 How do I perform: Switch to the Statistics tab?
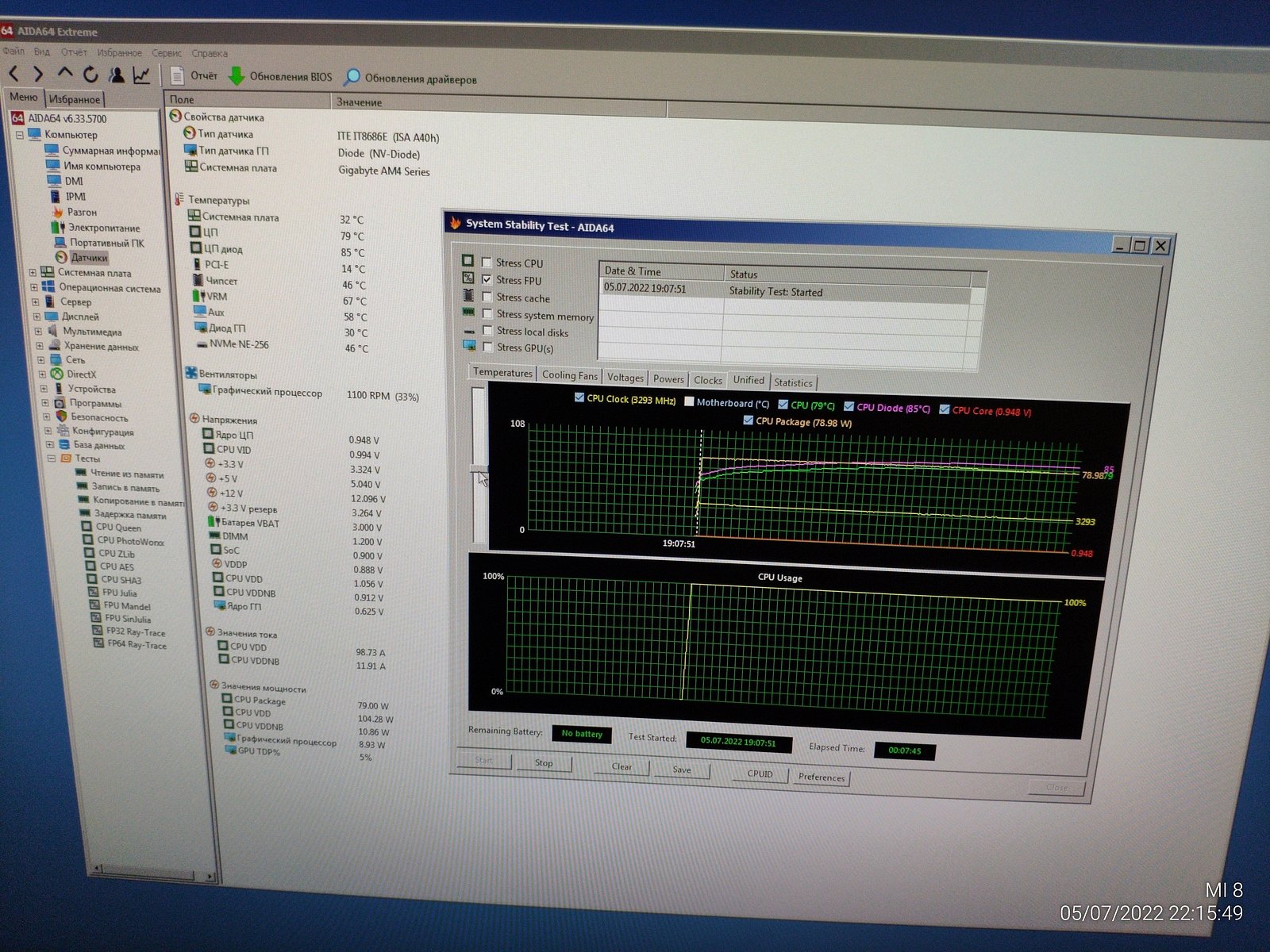793,382
